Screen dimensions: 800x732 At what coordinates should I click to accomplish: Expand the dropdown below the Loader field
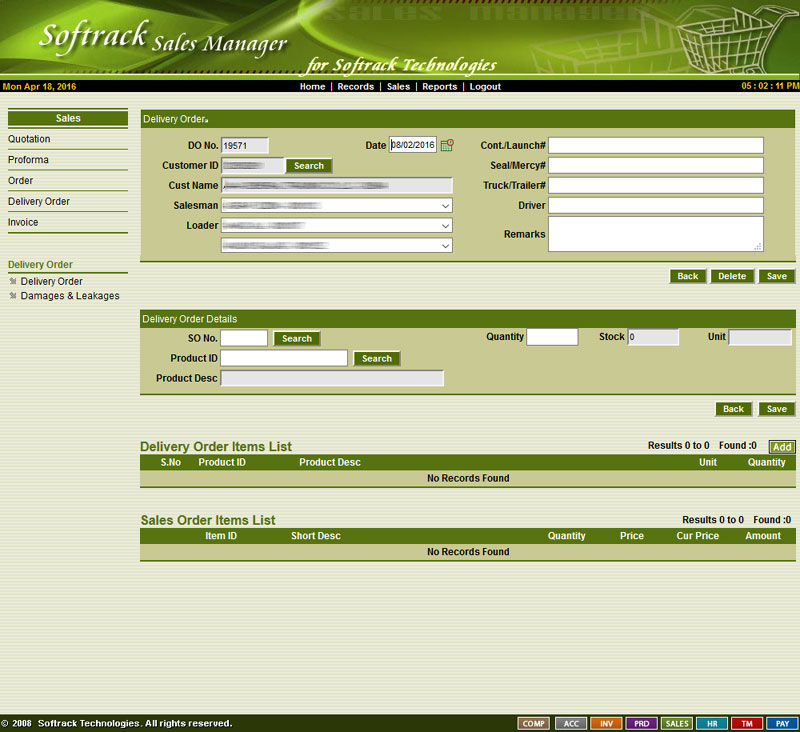pyautogui.click(x=445, y=245)
